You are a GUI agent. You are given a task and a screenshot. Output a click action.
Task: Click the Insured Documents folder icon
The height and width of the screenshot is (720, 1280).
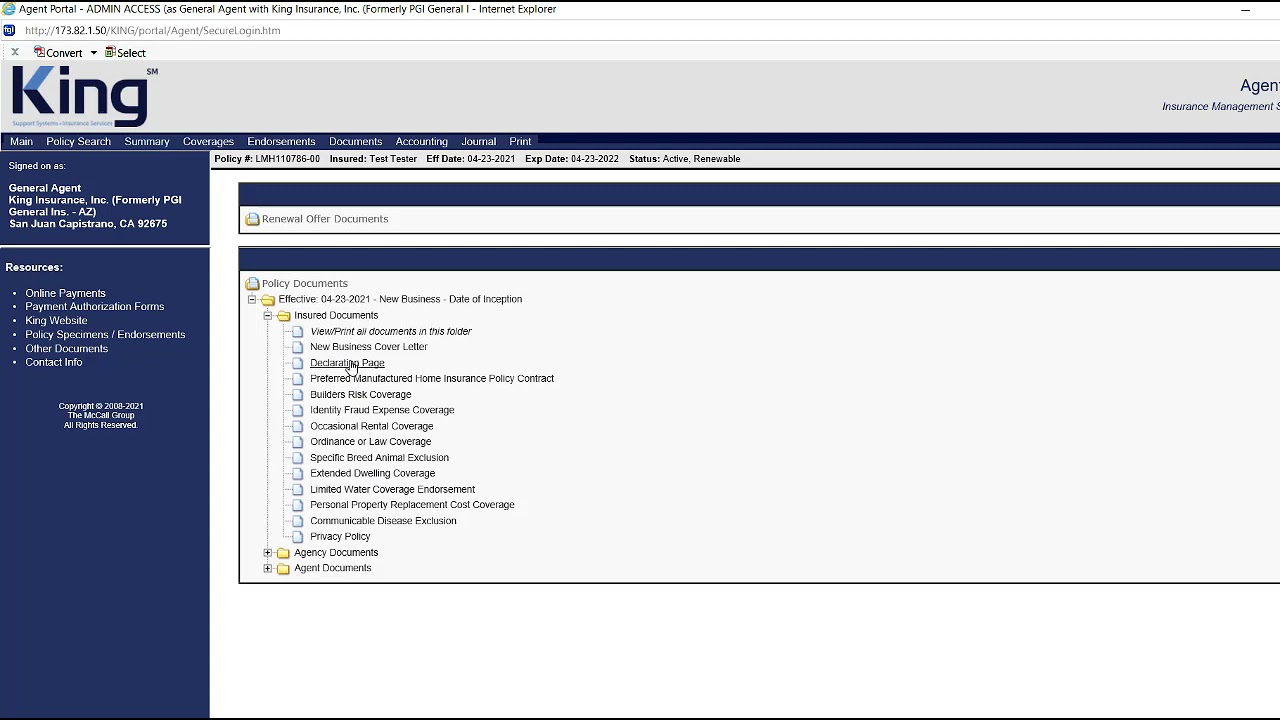click(x=284, y=316)
